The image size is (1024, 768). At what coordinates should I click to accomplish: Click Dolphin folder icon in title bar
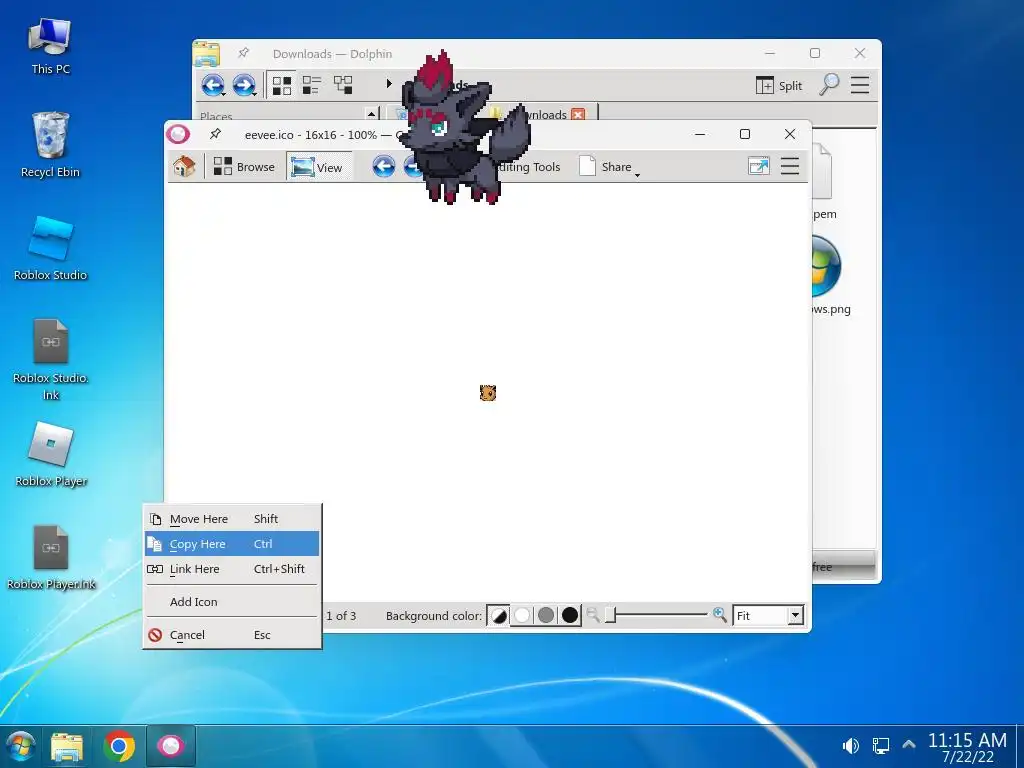pyautogui.click(x=206, y=54)
